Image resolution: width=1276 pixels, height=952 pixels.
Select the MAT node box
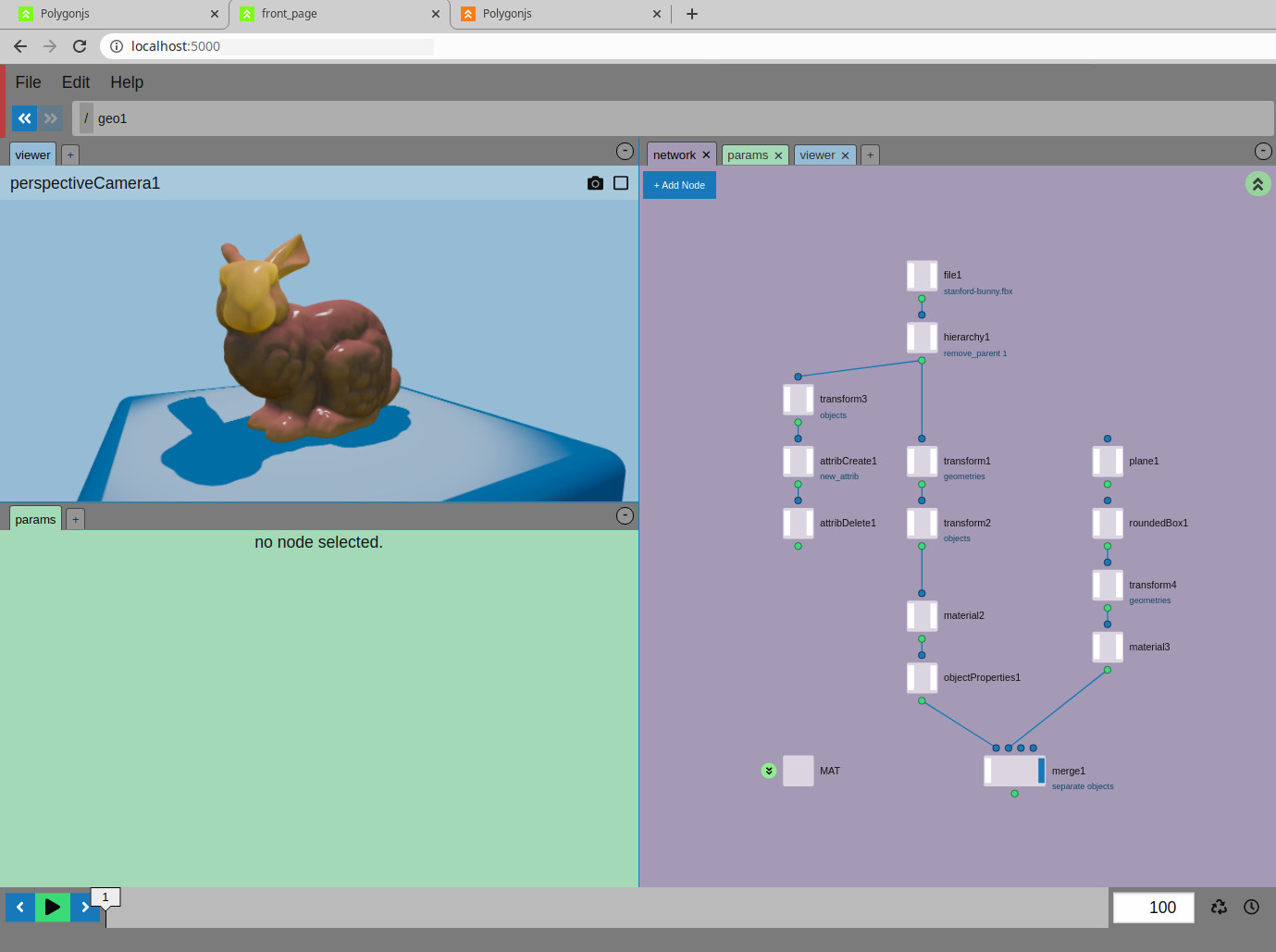pyautogui.click(x=798, y=771)
